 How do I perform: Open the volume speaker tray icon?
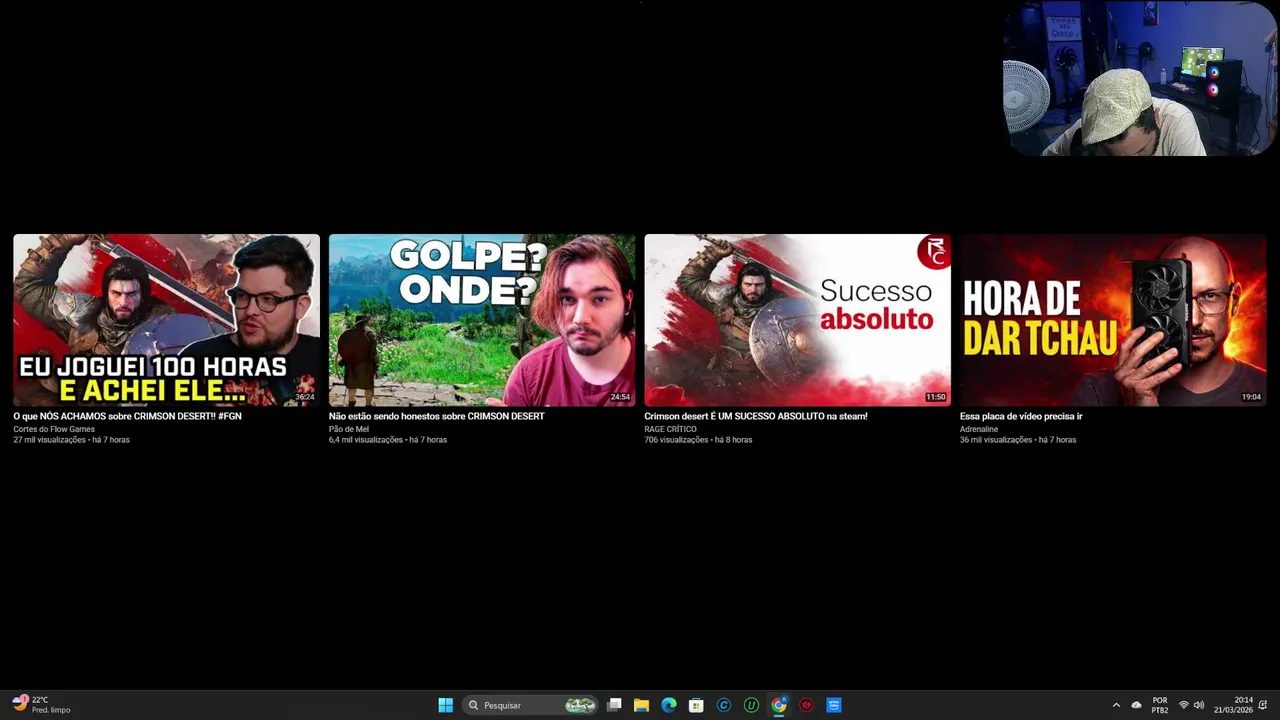click(1199, 705)
